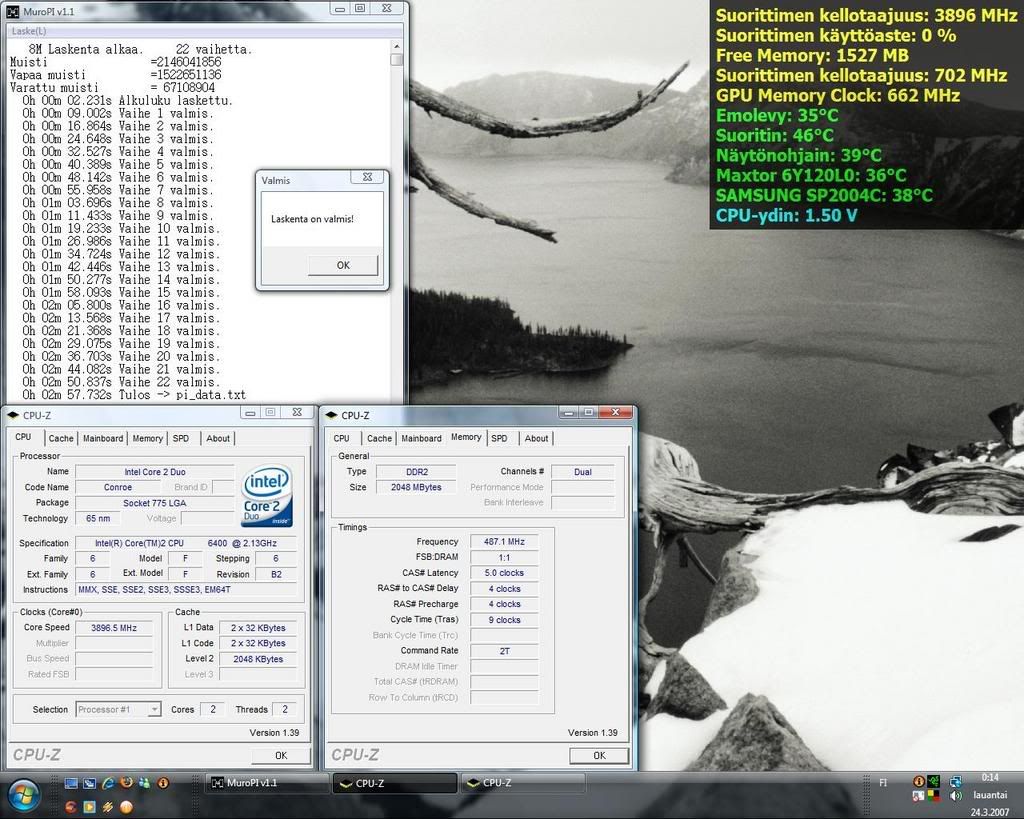Viewport: 1024px width, 819px height.
Task: Click the MuroPI v1.1 taskbar button
Action: [x=266, y=783]
